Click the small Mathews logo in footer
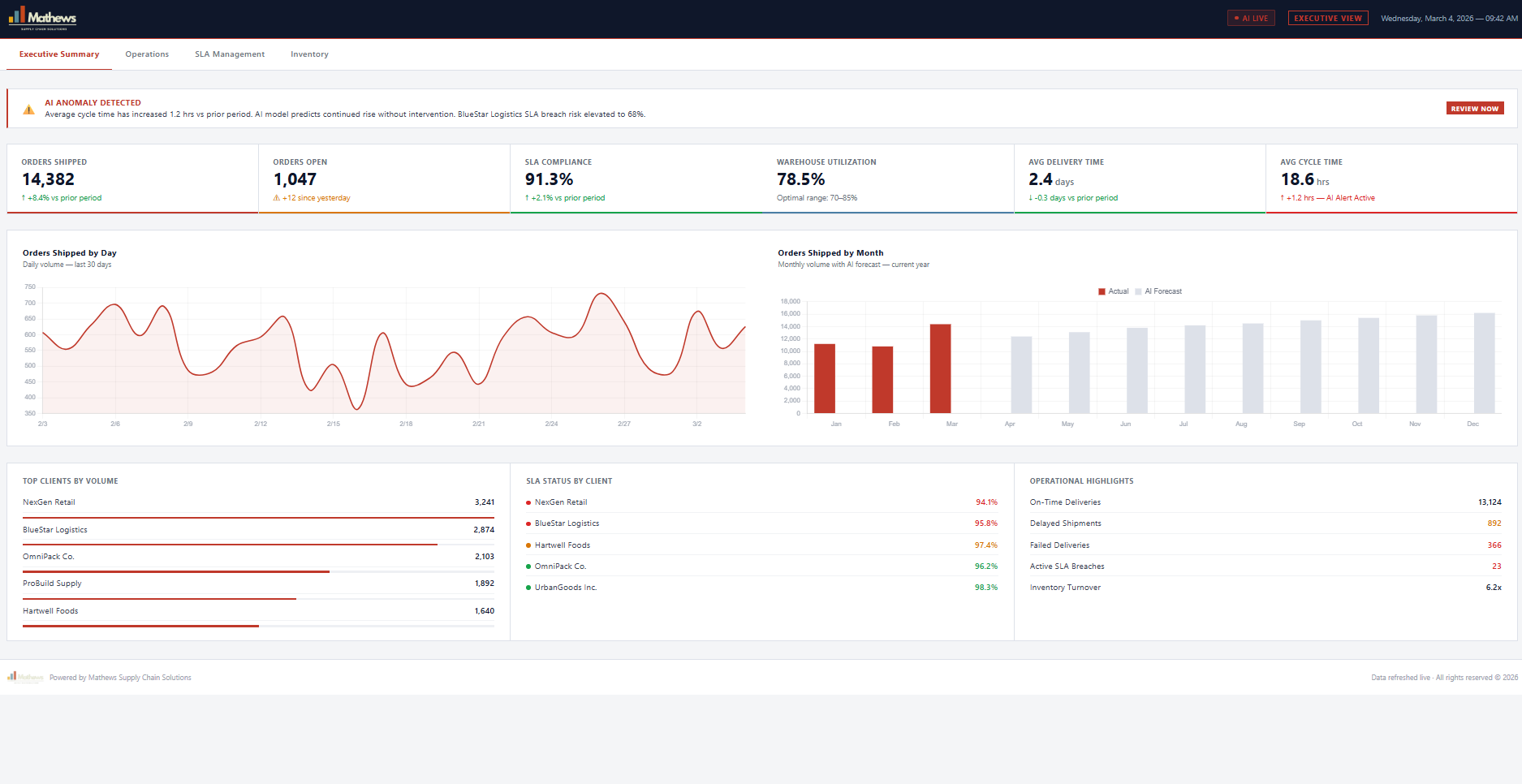This screenshot has height=784, width=1522. (x=25, y=677)
